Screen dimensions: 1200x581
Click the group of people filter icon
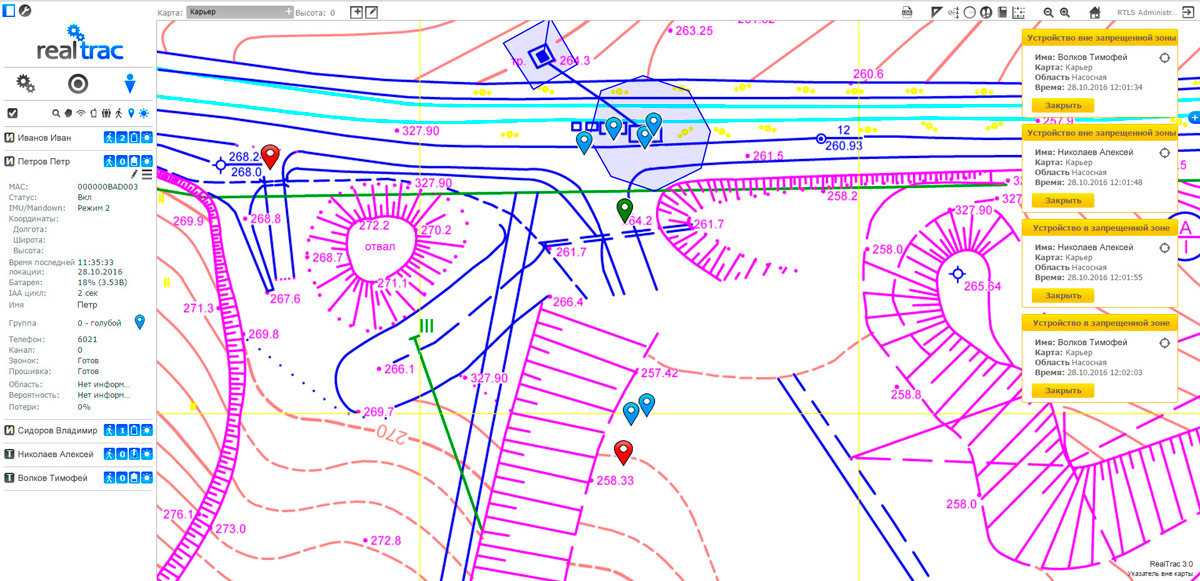106,113
